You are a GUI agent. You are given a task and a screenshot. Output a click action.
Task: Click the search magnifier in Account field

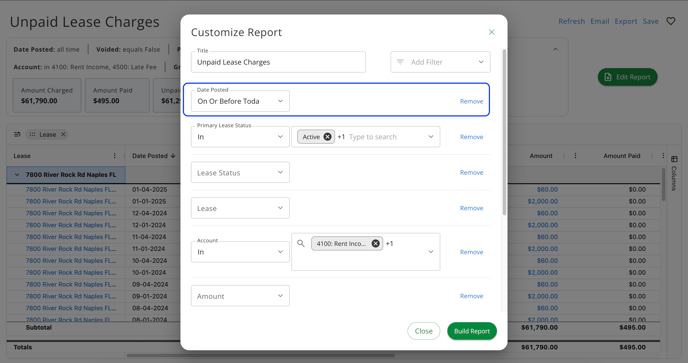pos(301,243)
